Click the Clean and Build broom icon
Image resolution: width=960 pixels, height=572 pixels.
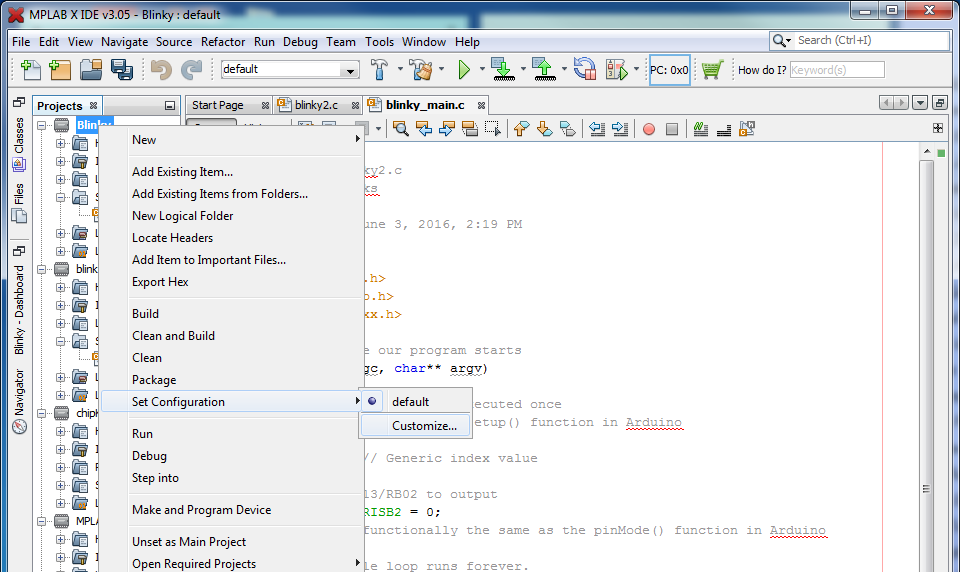421,69
